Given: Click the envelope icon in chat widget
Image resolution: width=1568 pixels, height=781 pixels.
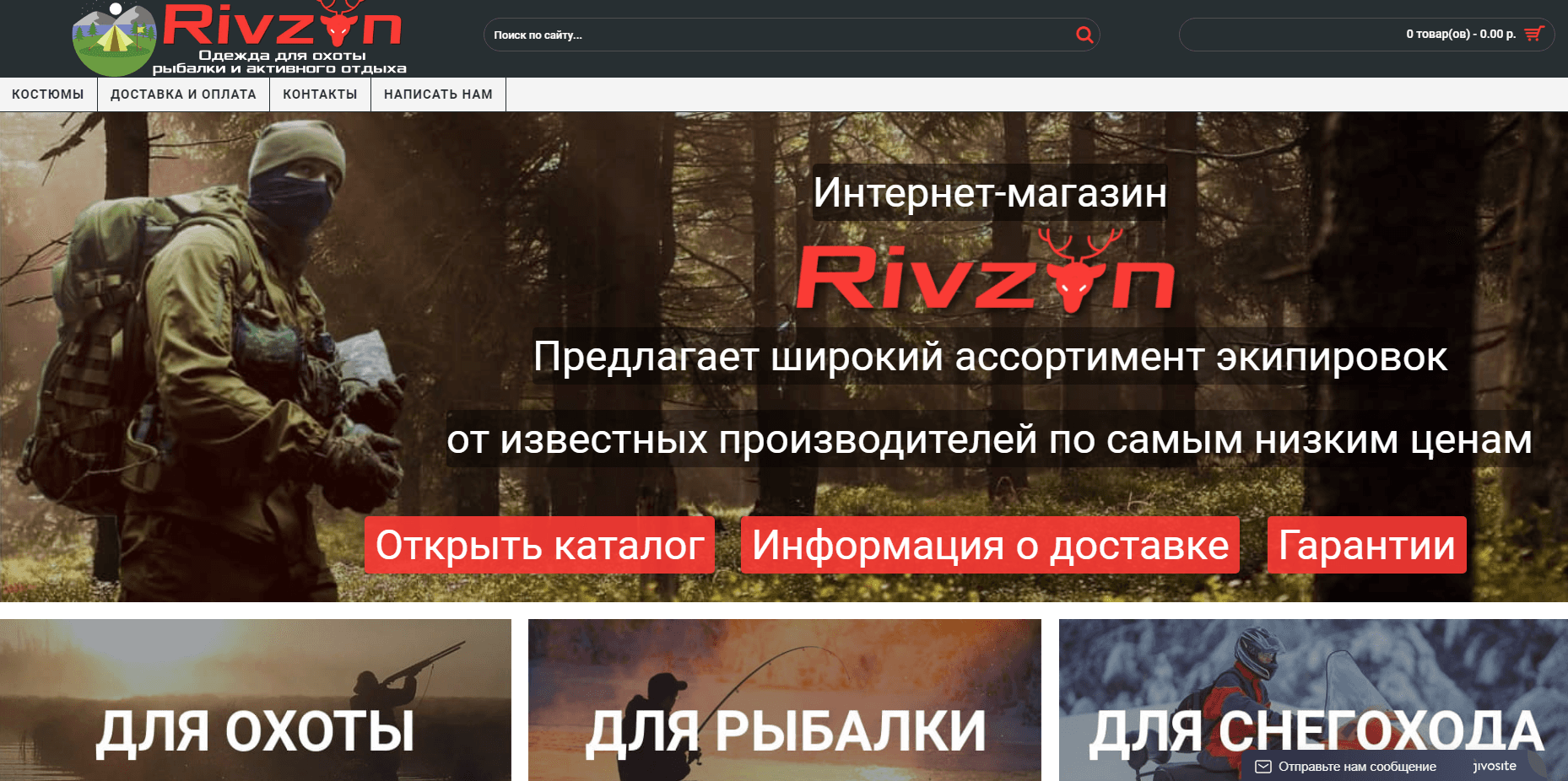Looking at the screenshot, I should pos(1263,767).
